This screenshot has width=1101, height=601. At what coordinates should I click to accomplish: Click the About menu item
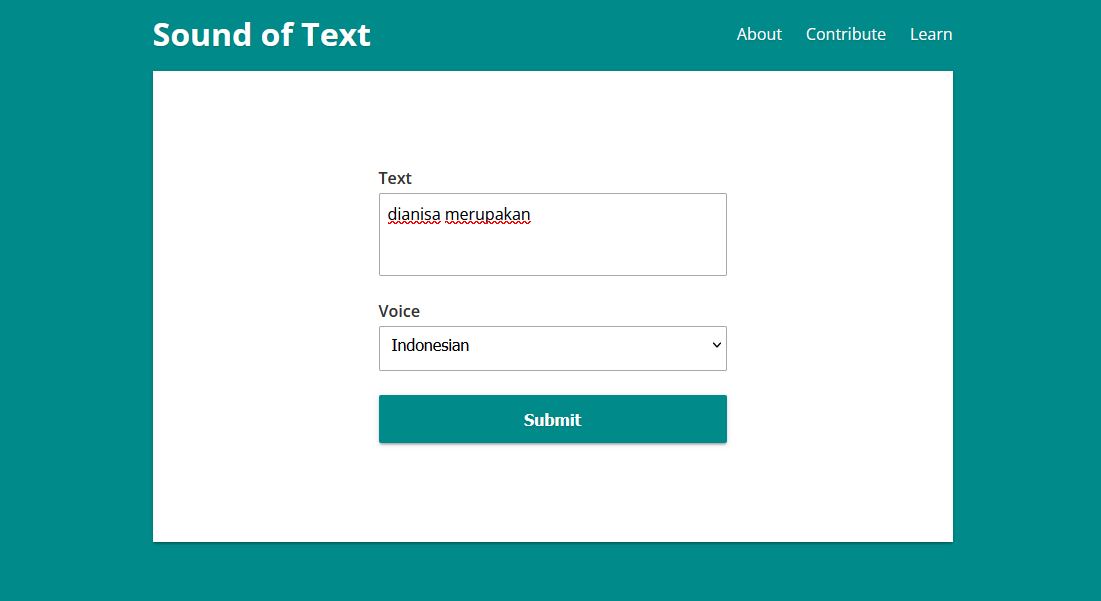click(x=759, y=34)
